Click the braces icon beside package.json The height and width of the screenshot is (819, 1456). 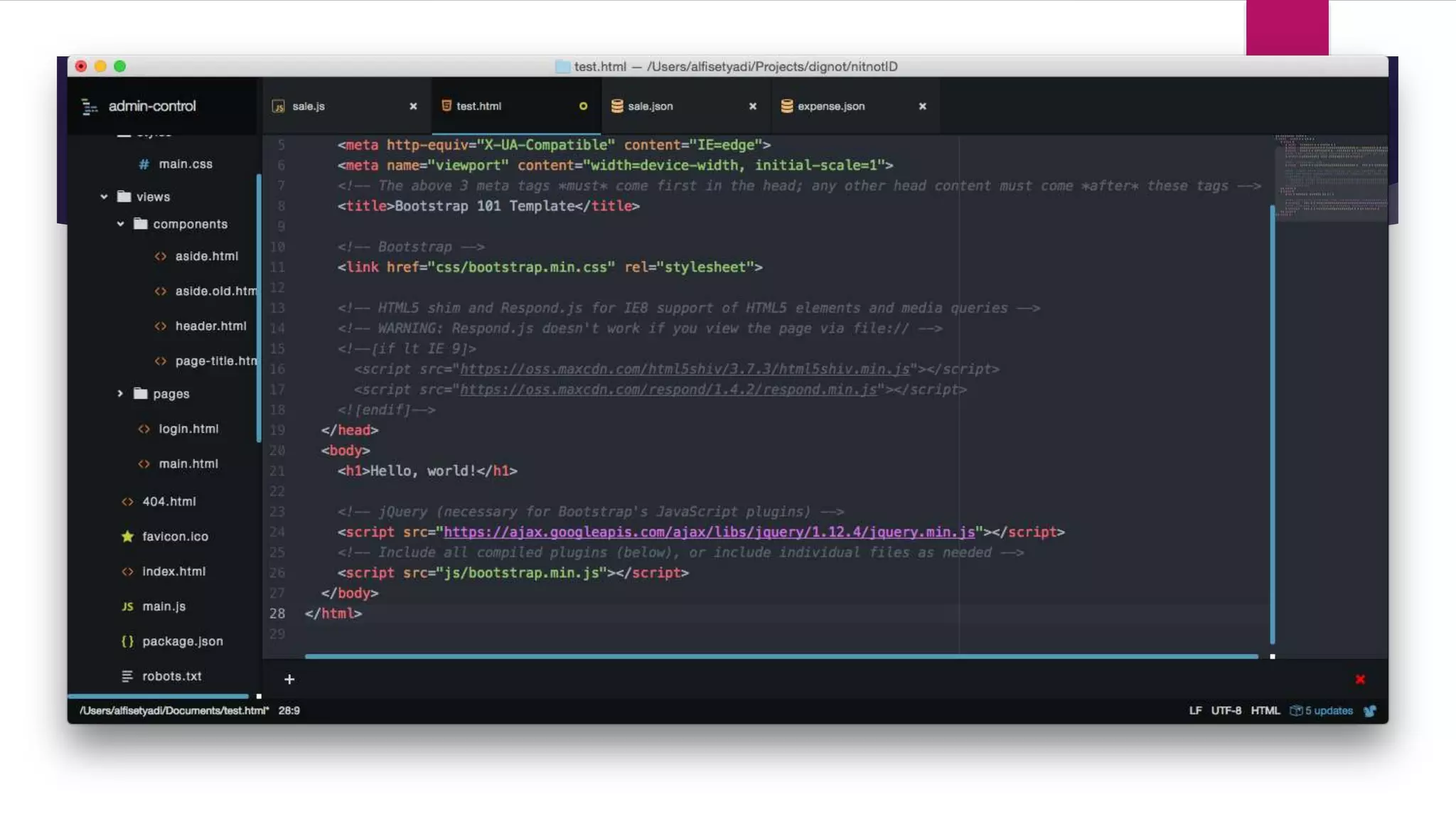(x=127, y=641)
